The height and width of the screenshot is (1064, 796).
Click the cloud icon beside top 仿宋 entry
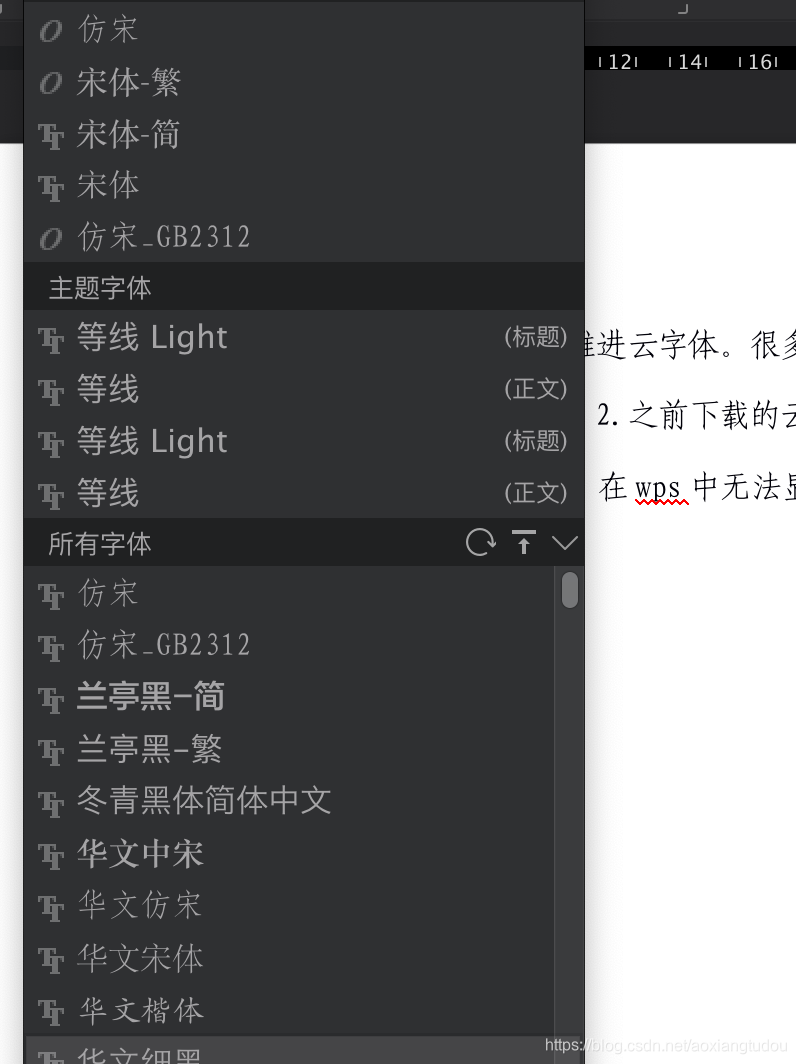[x=51, y=31]
